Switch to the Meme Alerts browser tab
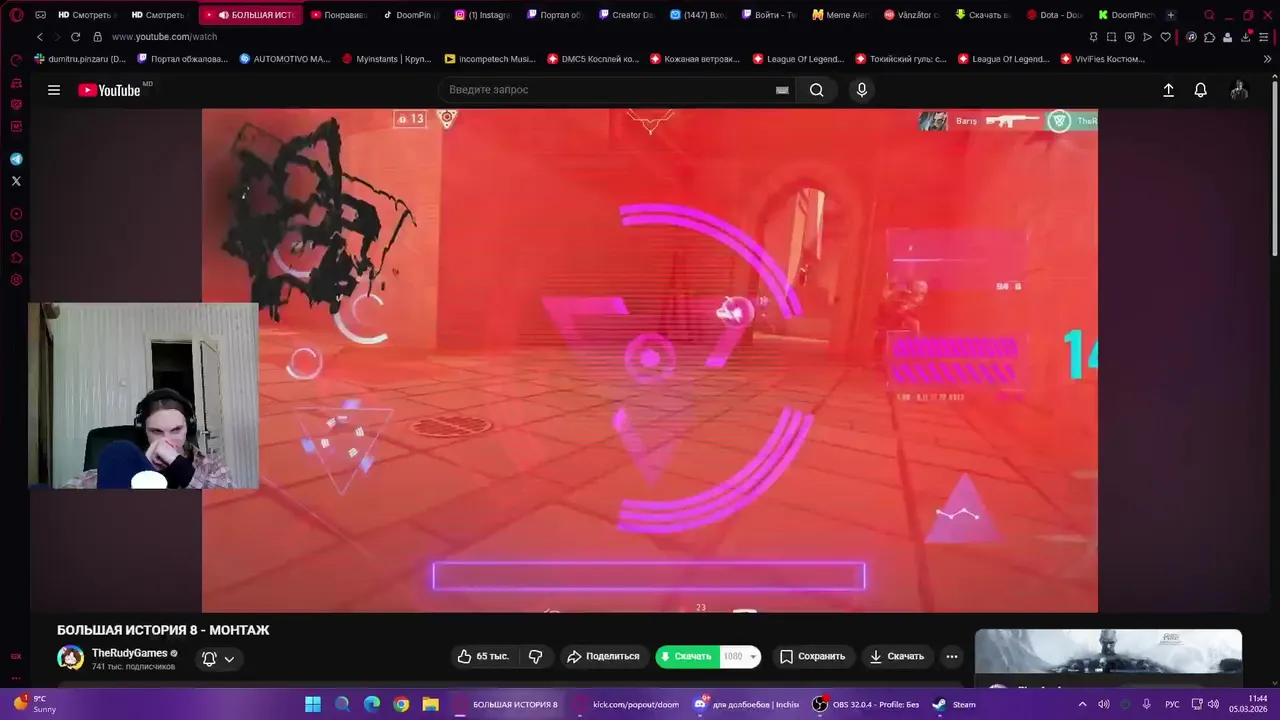 [x=842, y=15]
